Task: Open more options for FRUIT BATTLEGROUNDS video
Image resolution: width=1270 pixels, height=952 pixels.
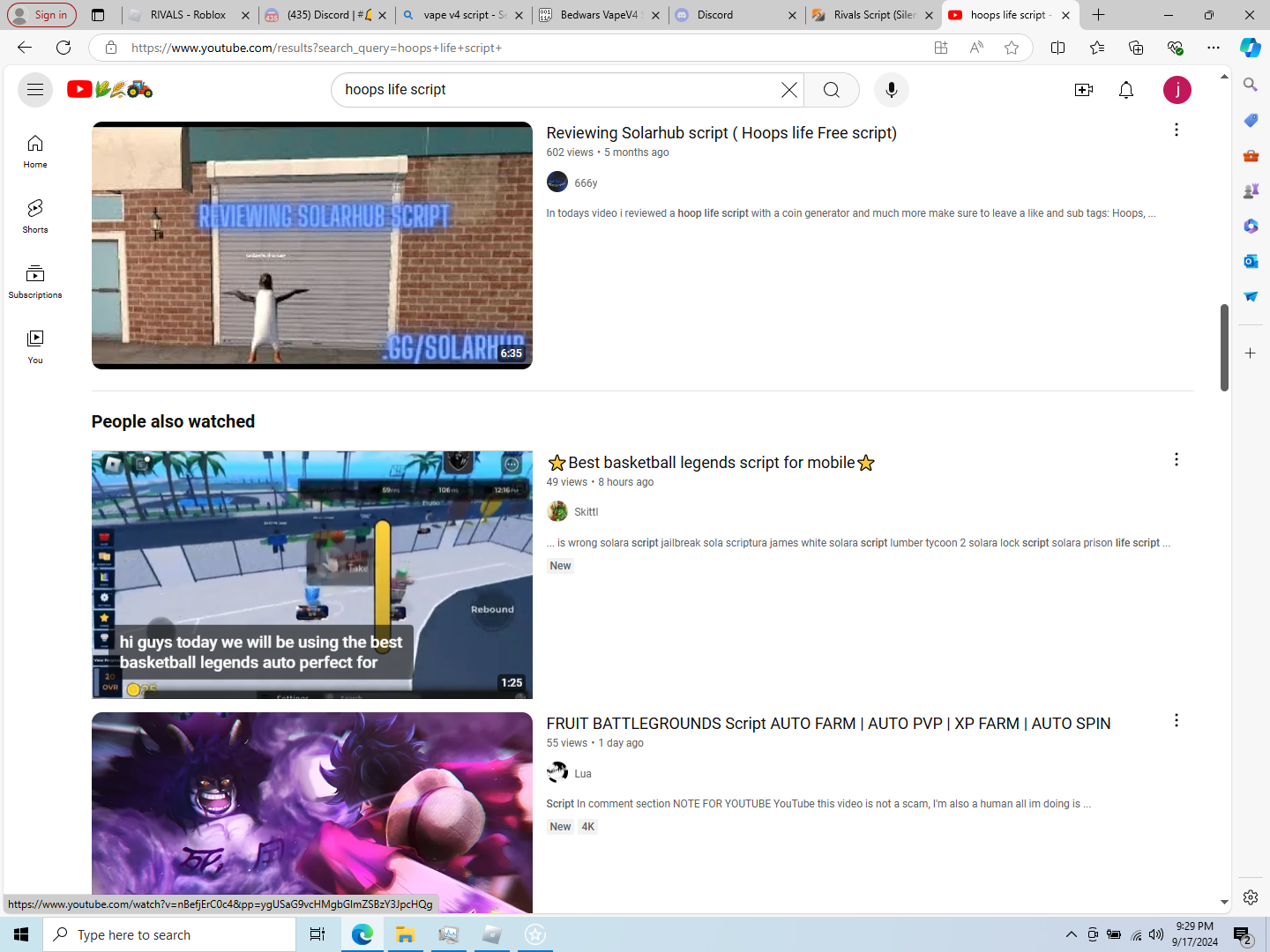Action: 1177,721
